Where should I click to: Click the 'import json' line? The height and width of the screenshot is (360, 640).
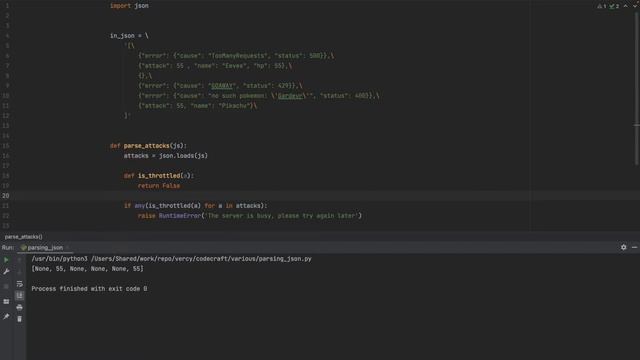(x=129, y=6)
